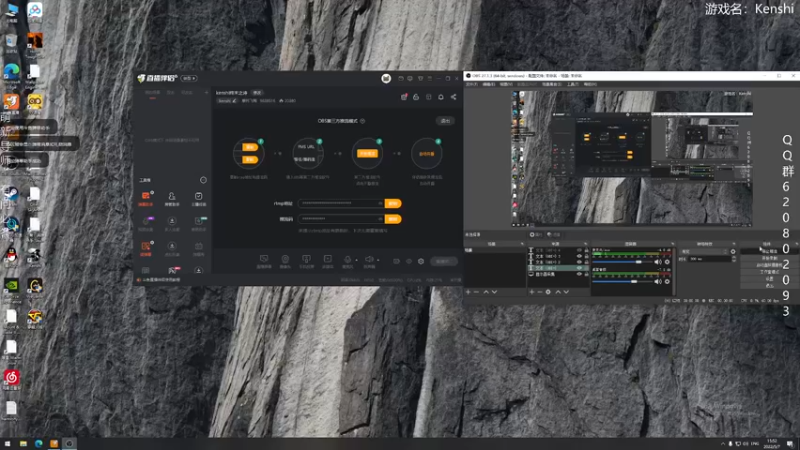Click the exit button for OBS mode

pyautogui.click(x=445, y=121)
